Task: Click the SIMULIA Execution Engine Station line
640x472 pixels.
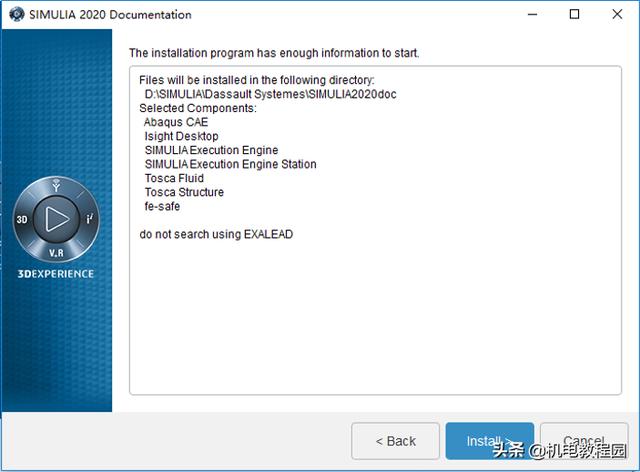Action: 231,164
